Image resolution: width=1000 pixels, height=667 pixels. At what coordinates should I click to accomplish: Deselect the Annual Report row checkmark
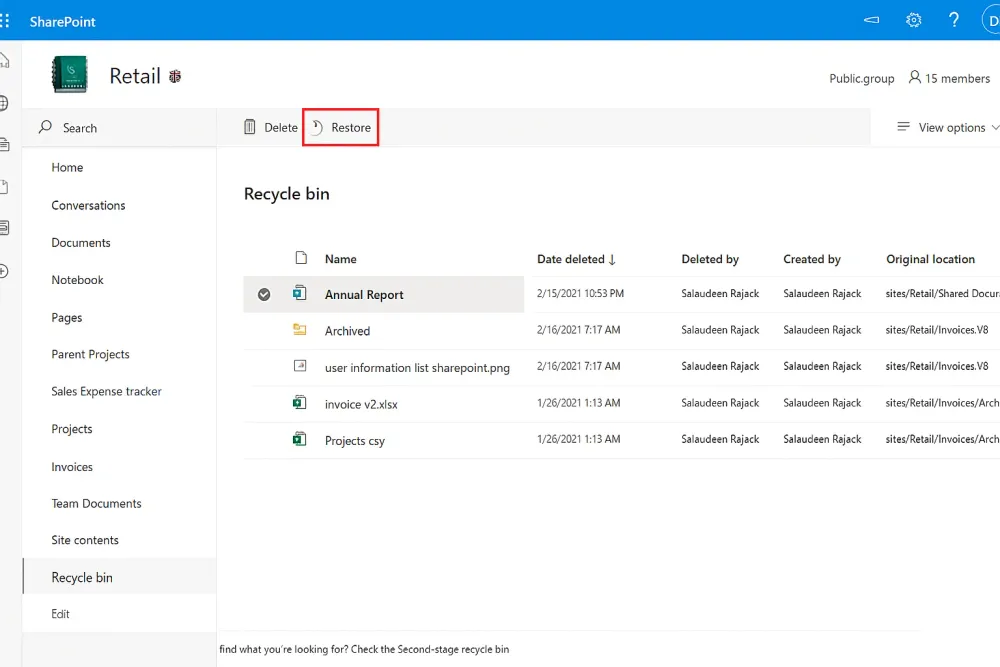pyautogui.click(x=263, y=294)
